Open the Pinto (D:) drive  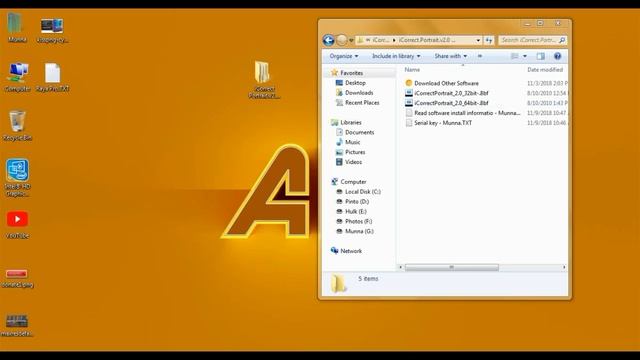point(357,201)
